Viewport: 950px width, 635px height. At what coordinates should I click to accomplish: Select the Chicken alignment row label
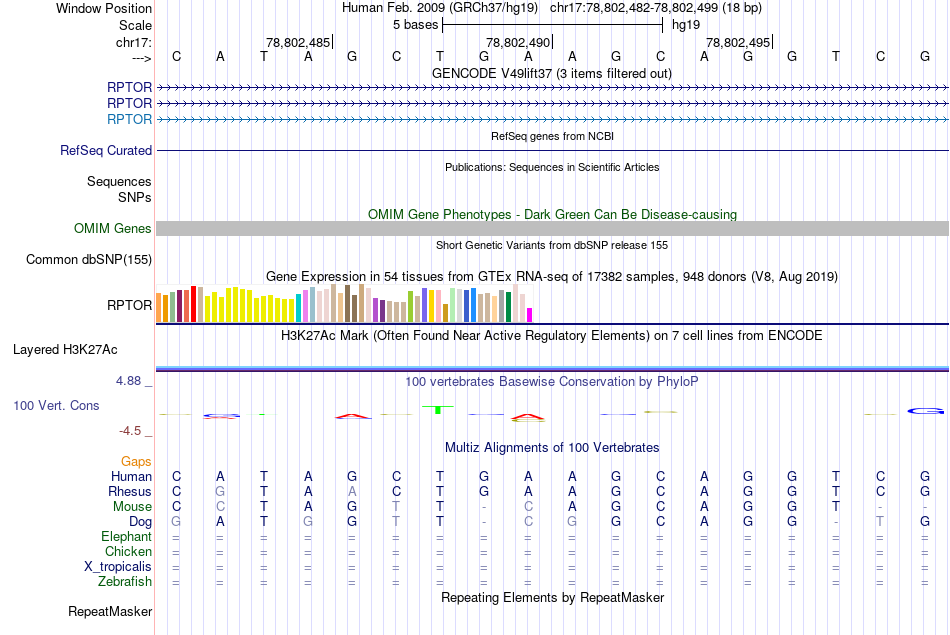pos(128,551)
